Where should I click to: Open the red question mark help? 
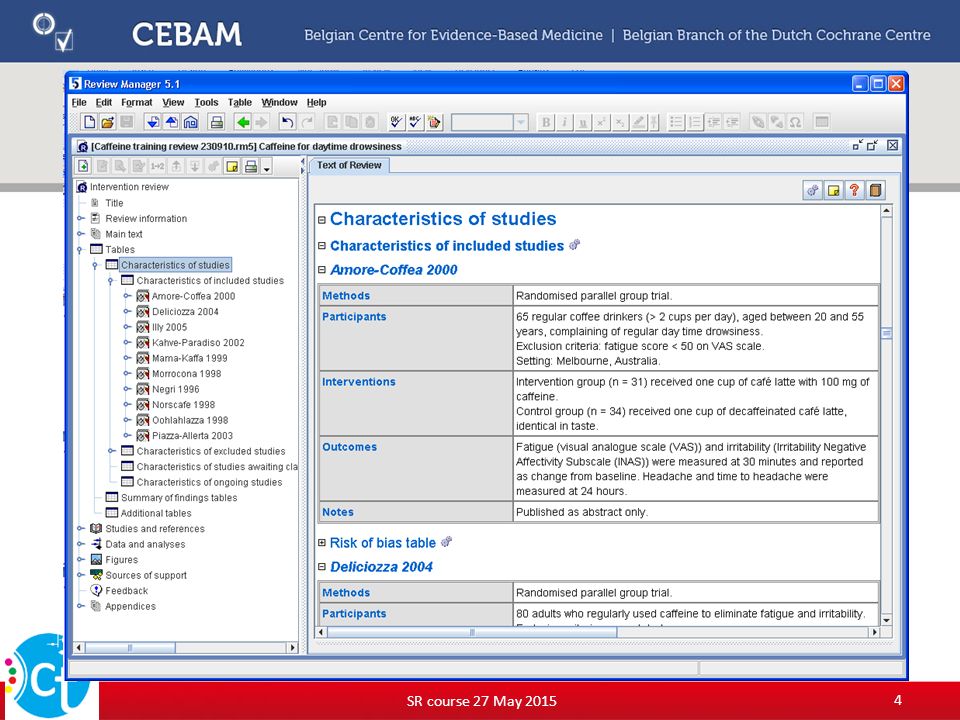point(854,190)
